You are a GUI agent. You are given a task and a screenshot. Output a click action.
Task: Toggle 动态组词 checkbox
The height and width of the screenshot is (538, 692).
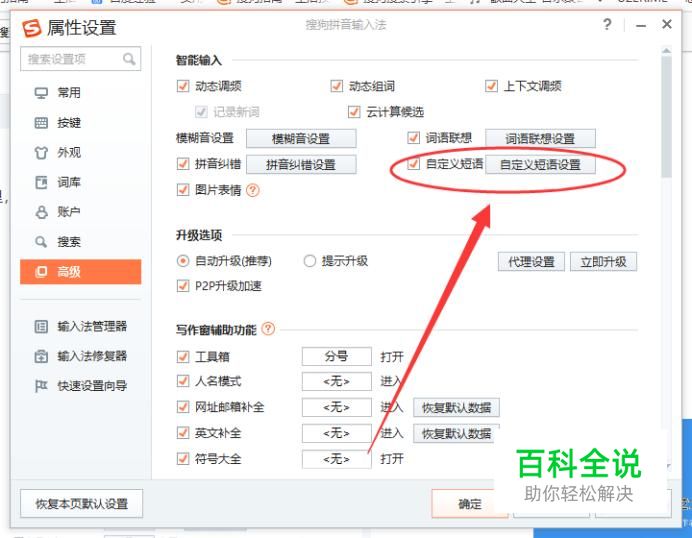coord(336,86)
